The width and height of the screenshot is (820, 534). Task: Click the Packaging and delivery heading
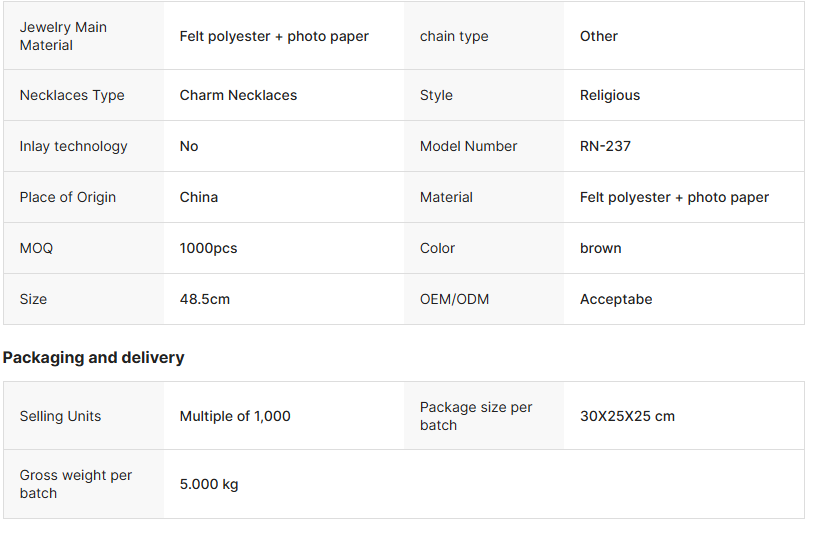[x=94, y=357]
